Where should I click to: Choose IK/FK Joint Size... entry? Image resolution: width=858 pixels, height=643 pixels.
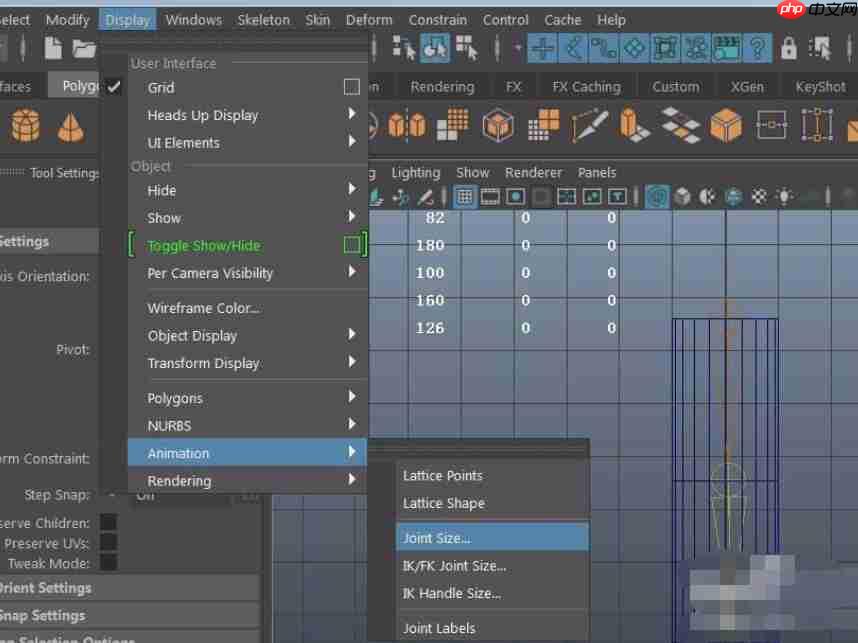coord(492,566)
